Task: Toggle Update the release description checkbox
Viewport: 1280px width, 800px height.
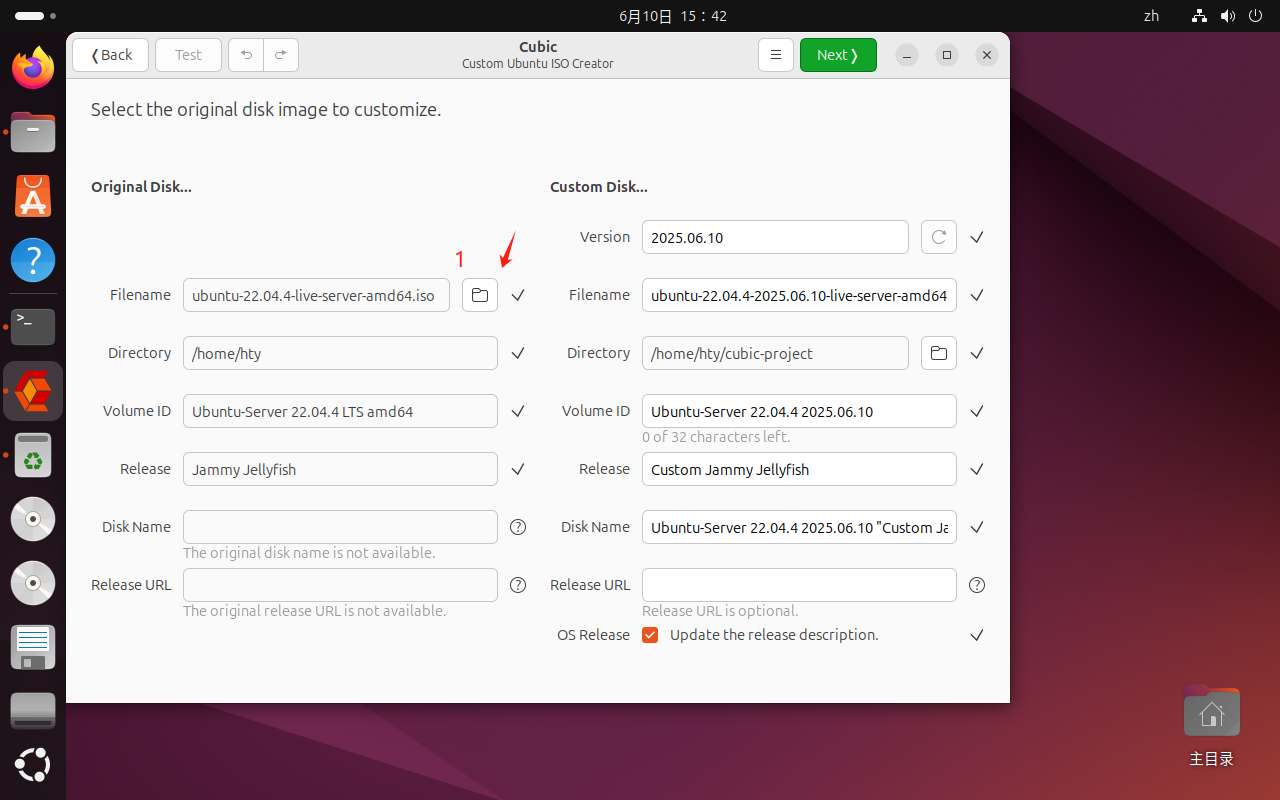Action: tap(650, 635)
